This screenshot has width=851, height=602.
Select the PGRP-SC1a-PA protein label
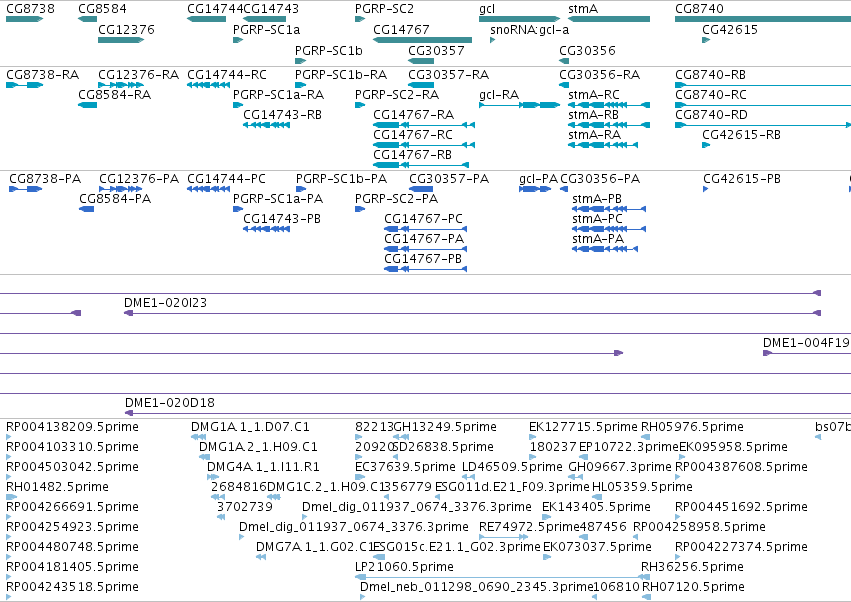(x=278, y=199)
